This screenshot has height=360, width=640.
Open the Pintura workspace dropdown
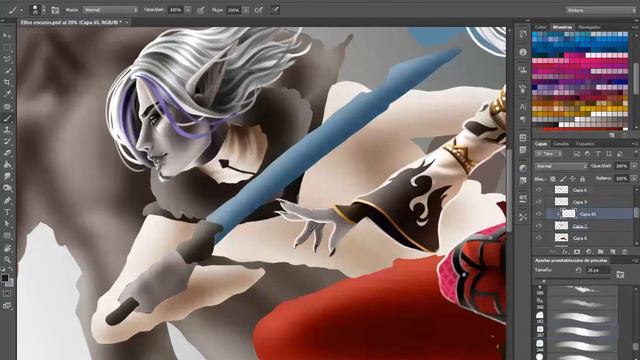(601, 10)
